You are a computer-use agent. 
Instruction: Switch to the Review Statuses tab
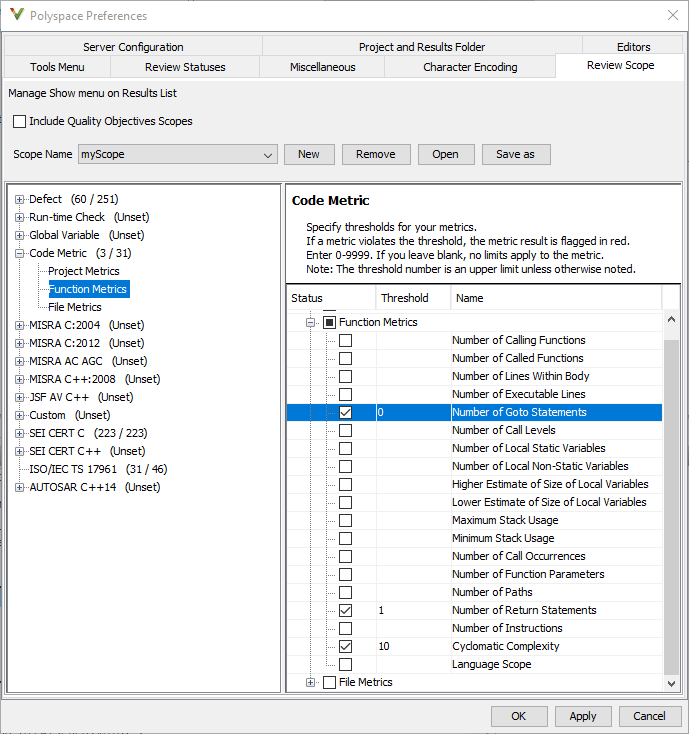point(185,67)
